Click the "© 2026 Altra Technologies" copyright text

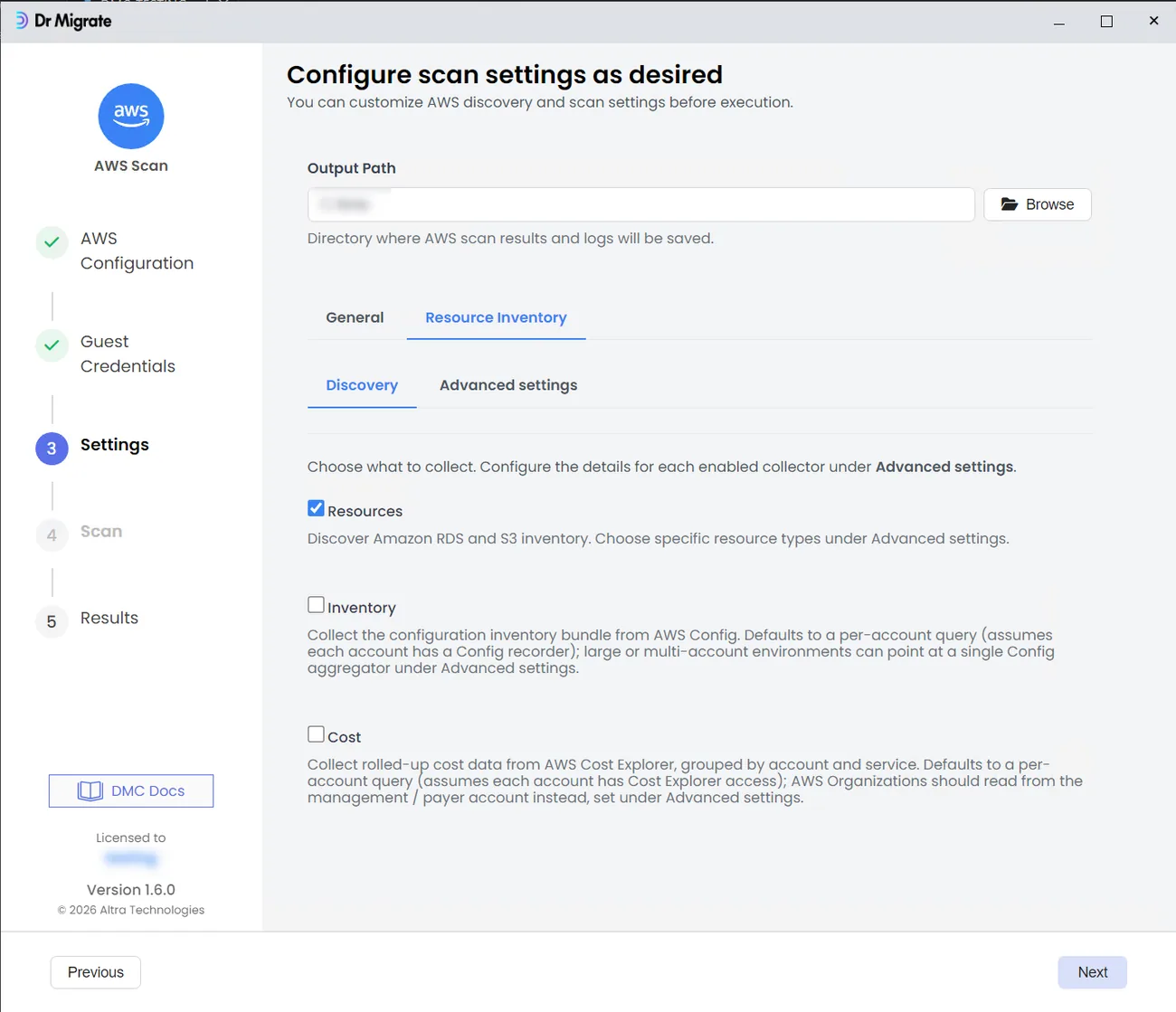coord(131,910)
